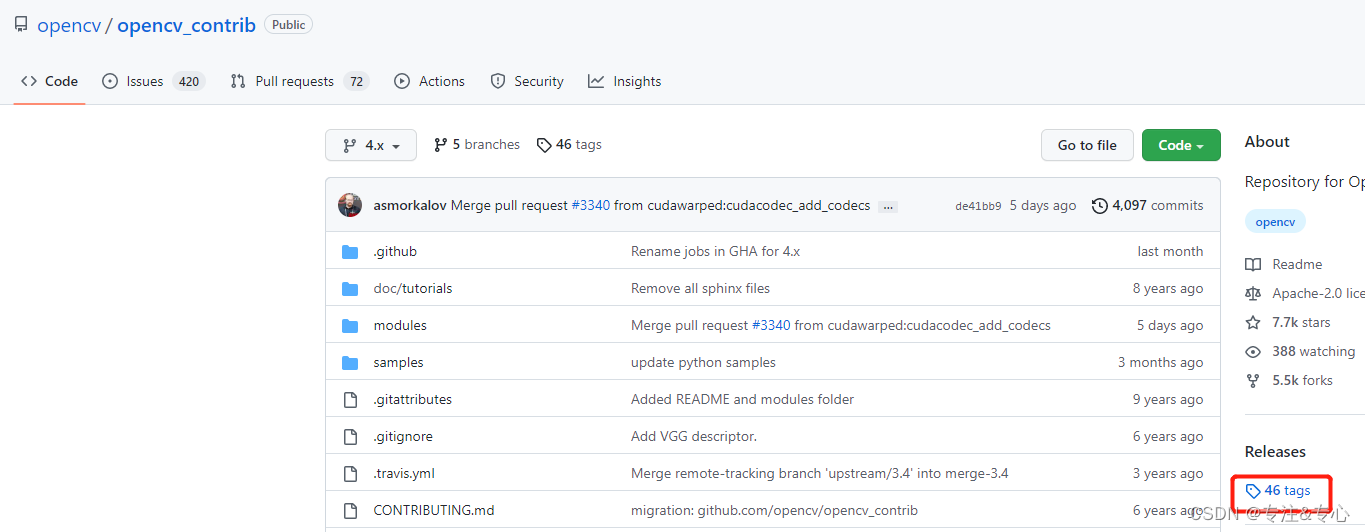Open the opencv_contrib repository link
This screenshot has width=1365, height=532.
pos(186,25)
